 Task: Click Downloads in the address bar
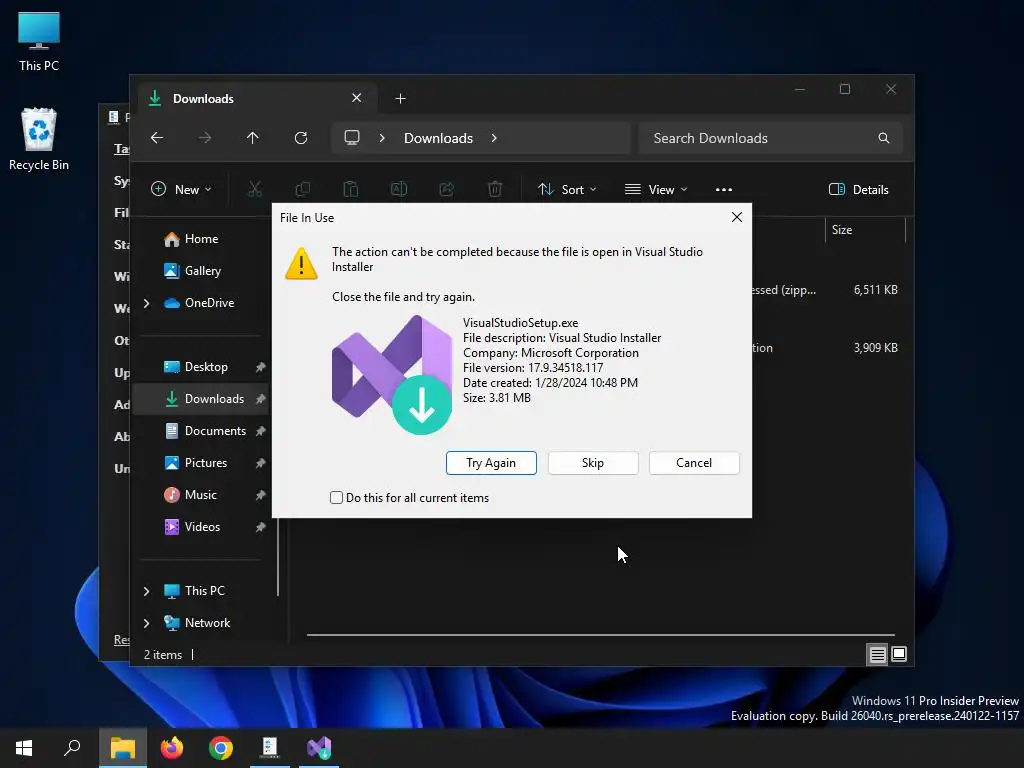(x=438, y=138)
